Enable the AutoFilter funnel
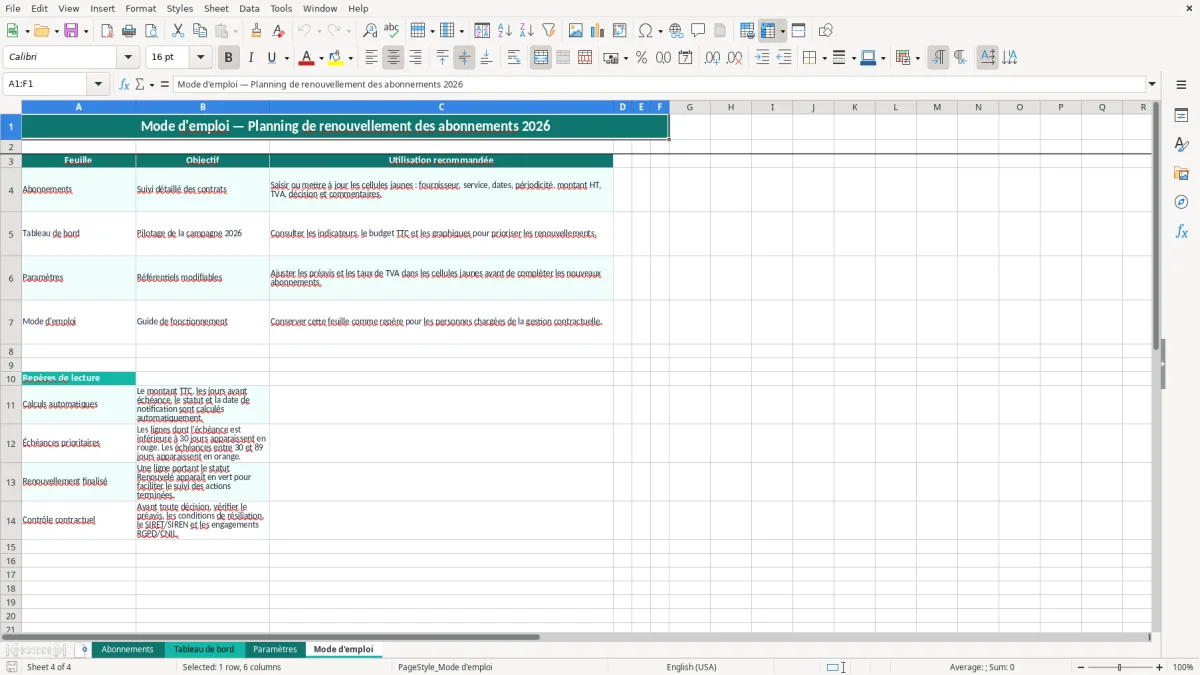 [549, 31]
